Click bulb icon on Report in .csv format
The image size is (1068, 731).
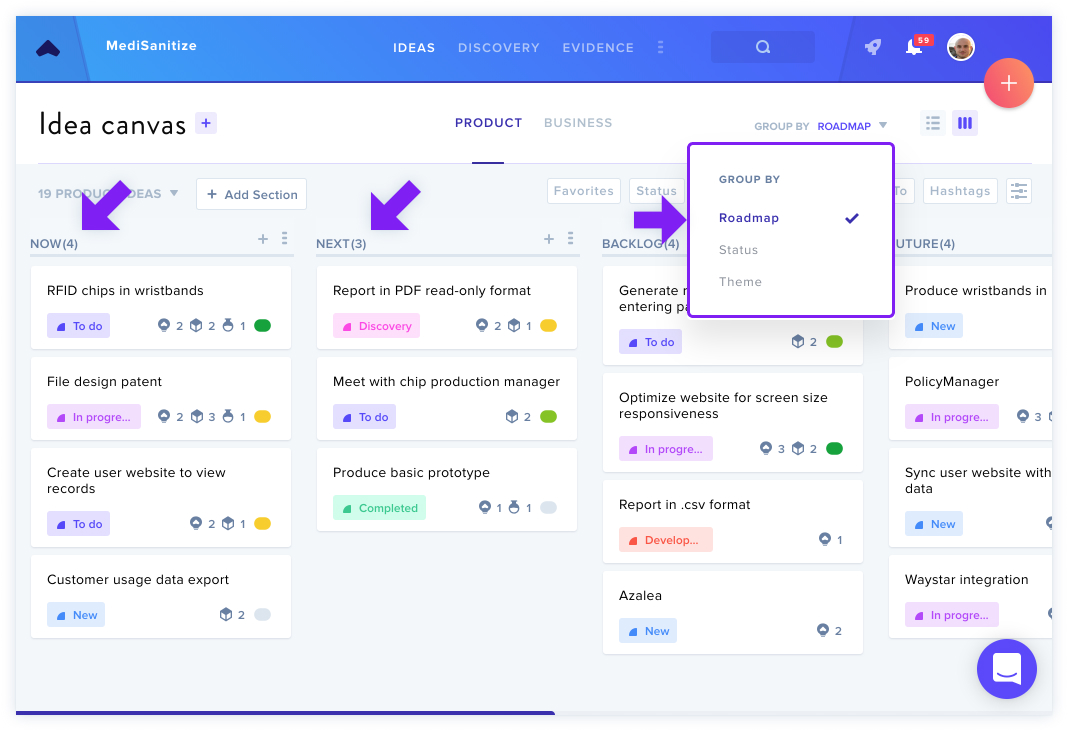pyautogui.click(x=825, y=539)
